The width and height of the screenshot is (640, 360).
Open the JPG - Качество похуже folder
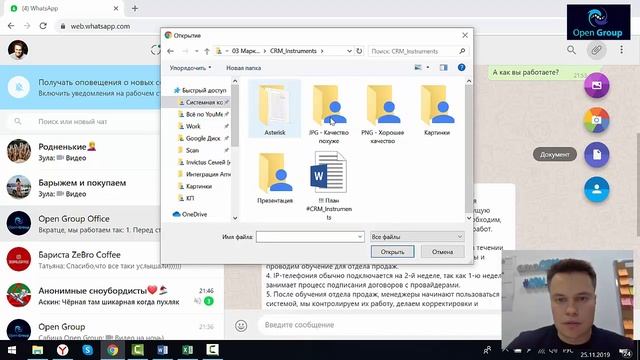click(329, 113)
